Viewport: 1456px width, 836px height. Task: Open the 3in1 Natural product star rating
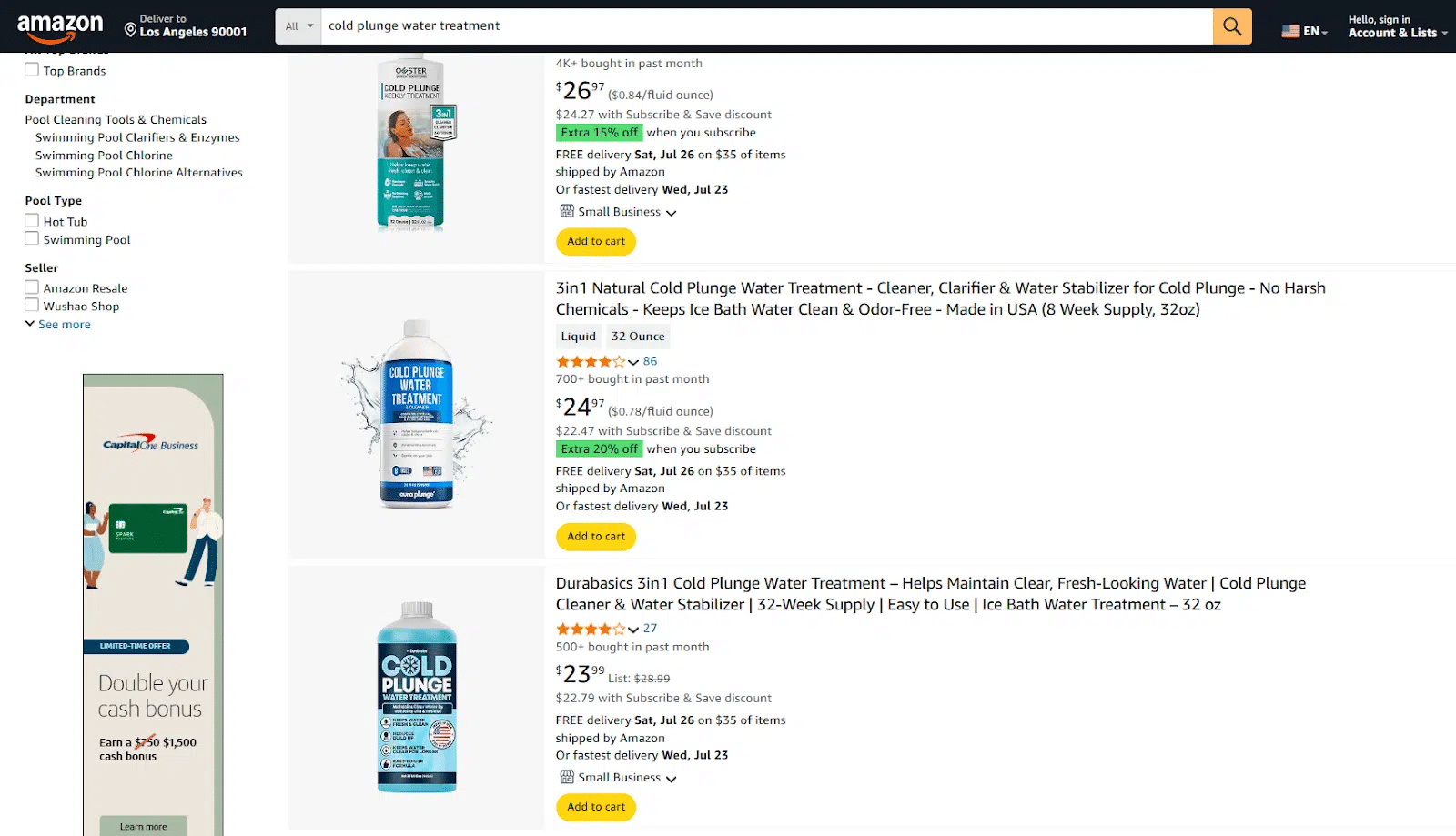tap(591, 362)
